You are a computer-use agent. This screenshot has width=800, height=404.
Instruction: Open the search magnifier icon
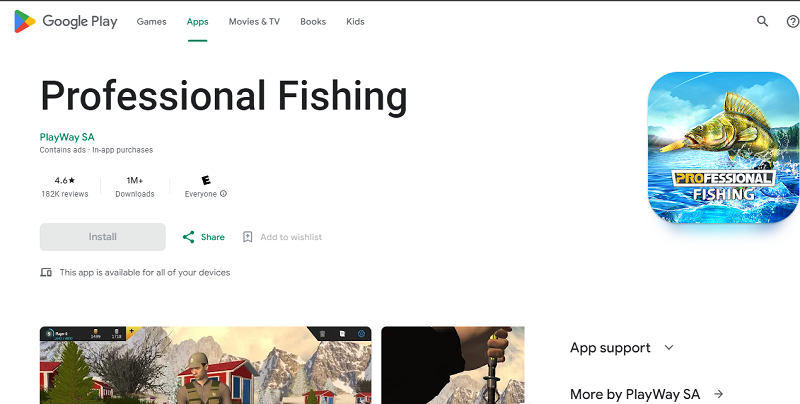pos(762,21)
